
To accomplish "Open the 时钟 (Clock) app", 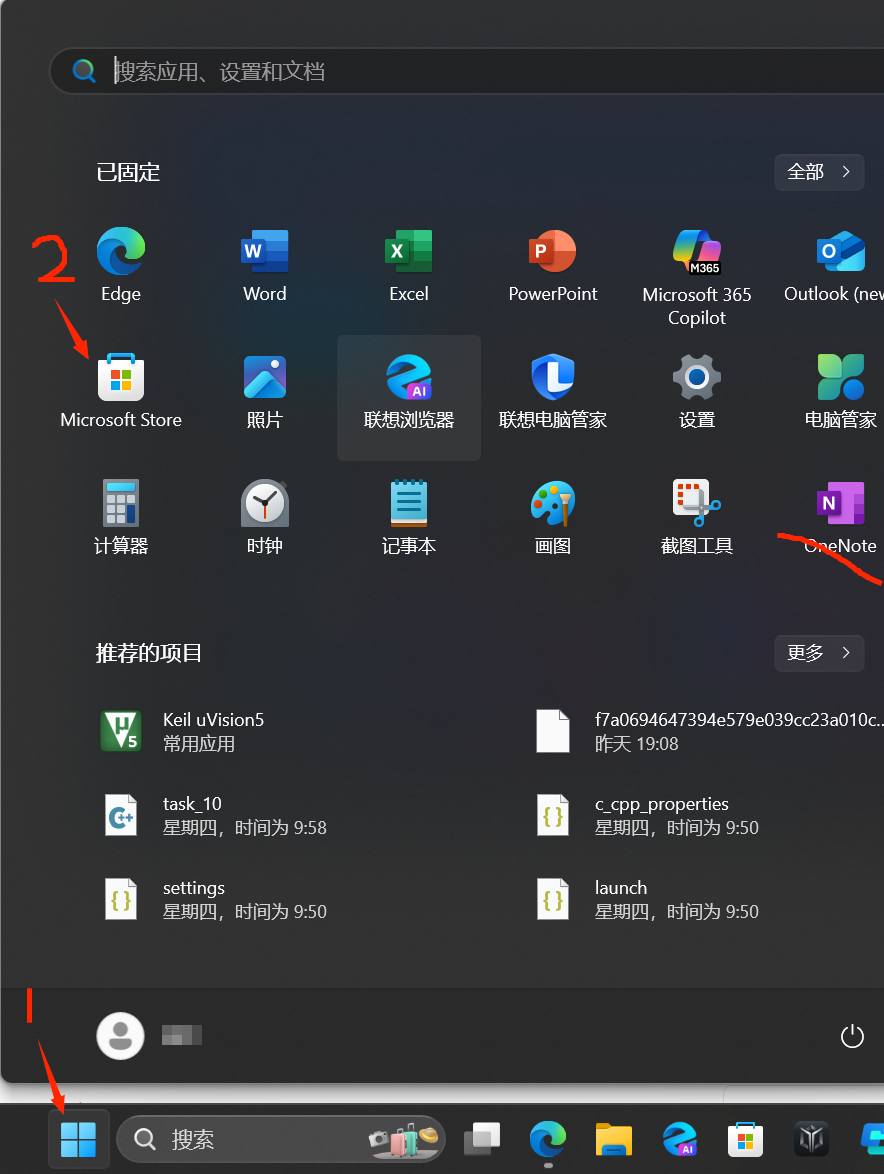I will (265, 517).
